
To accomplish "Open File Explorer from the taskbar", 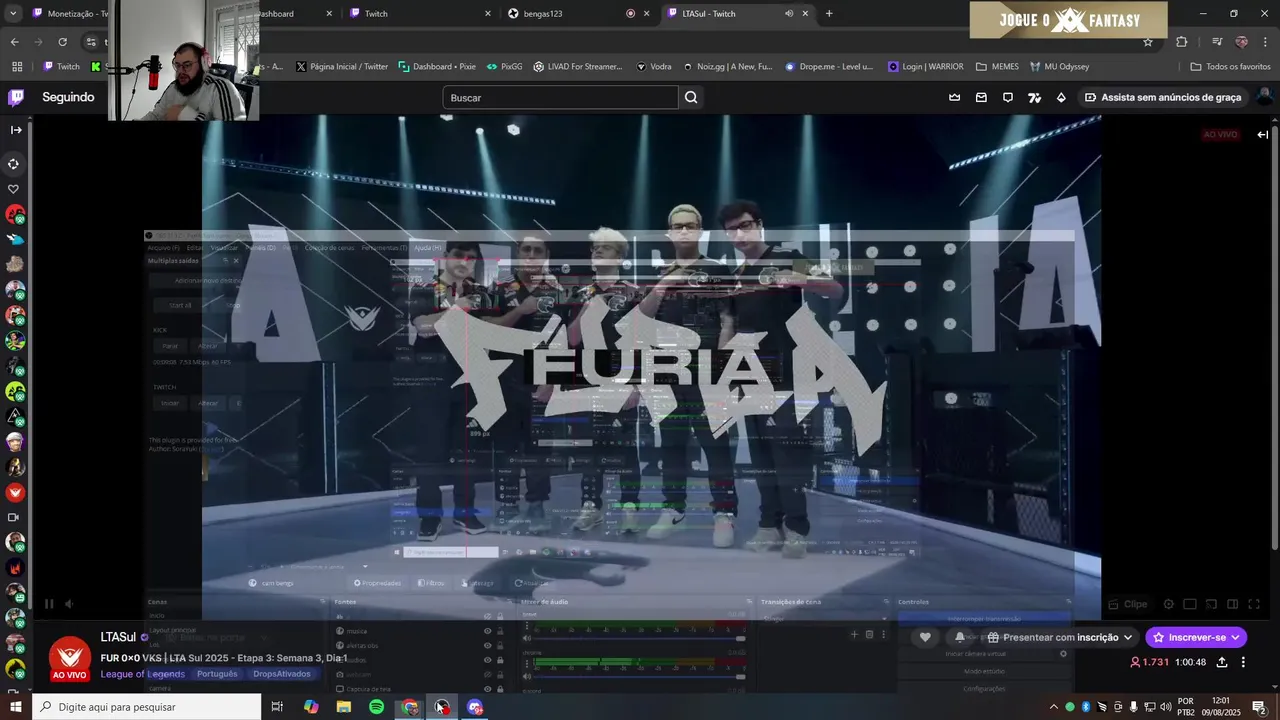I will [344, 707].
